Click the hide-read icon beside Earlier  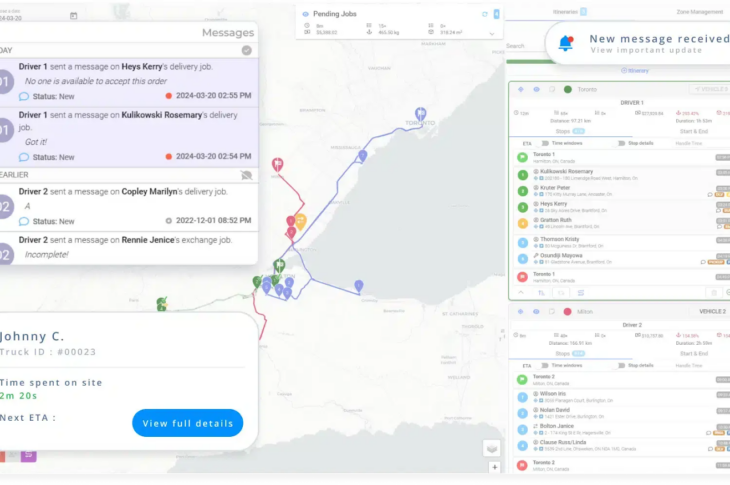tap(247, 174)
